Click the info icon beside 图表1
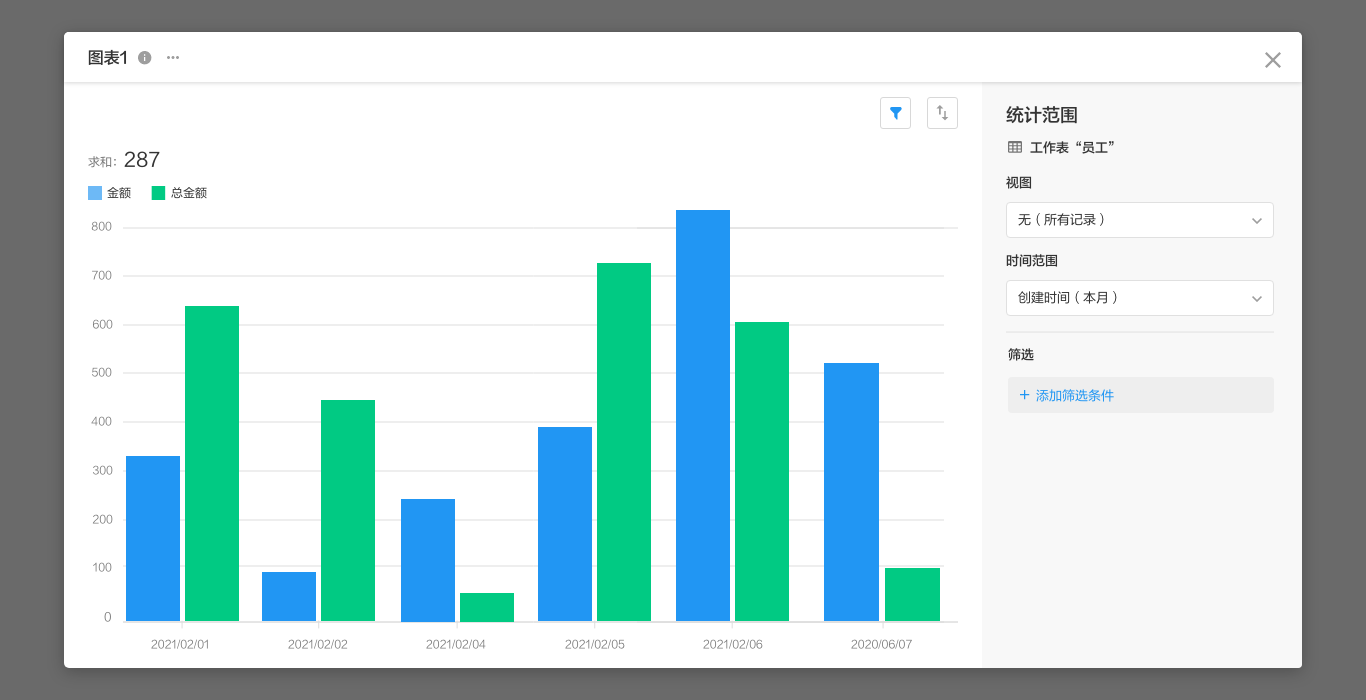The height and width of the screenshot is (700, 1366). tap(145, 58)
